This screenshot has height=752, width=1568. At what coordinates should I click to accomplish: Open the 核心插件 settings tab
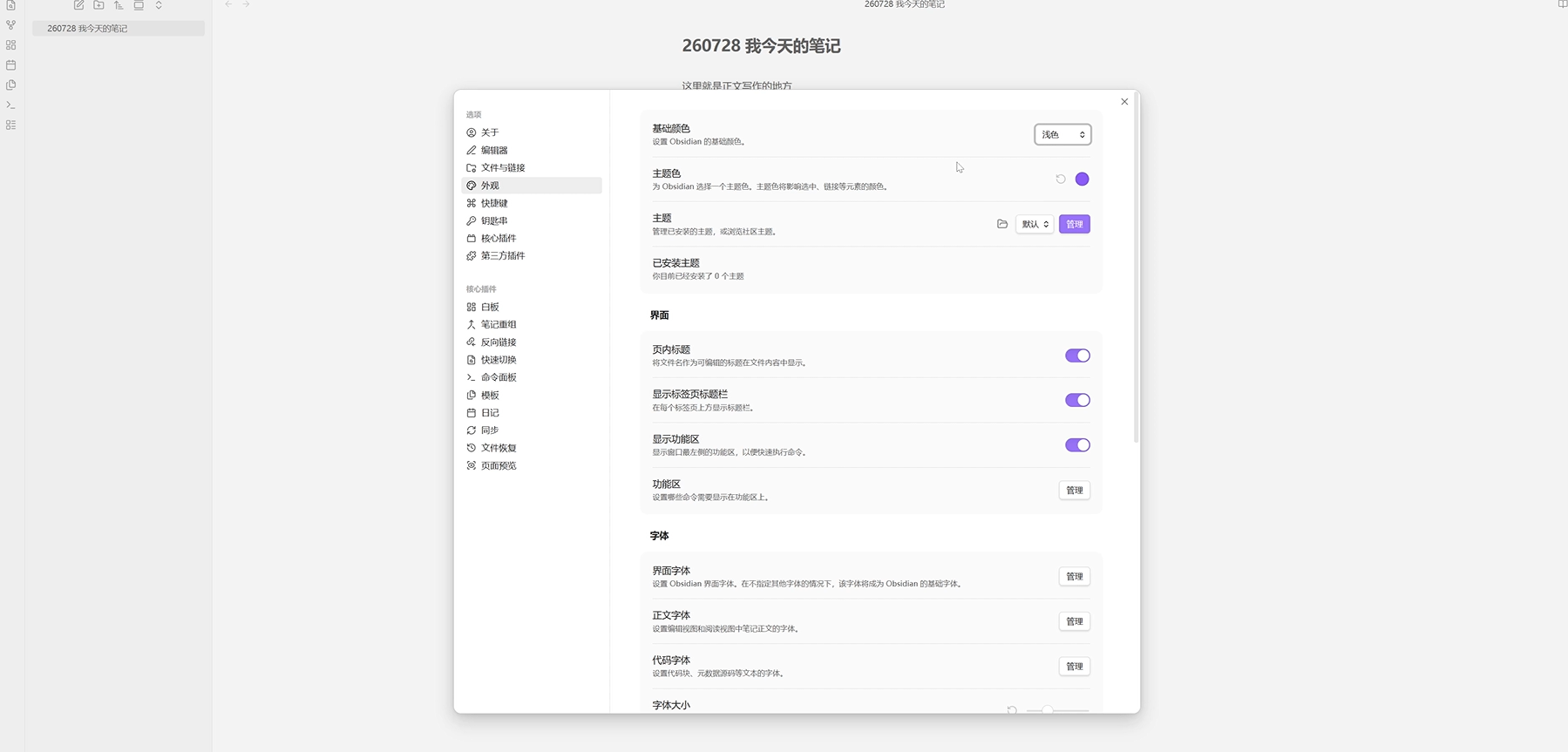pos(532,238)
